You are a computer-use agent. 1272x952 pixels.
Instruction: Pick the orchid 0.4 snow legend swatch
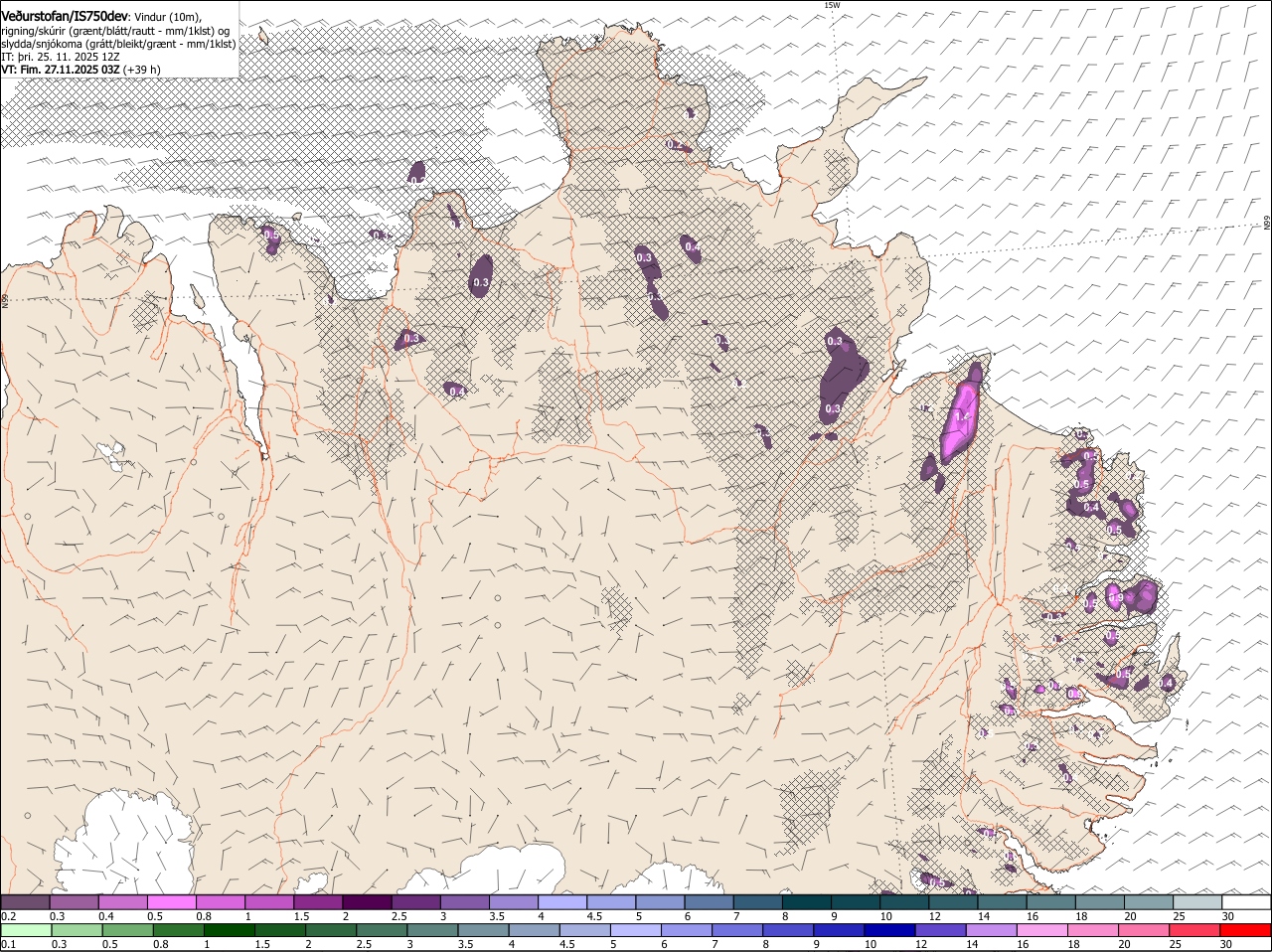(x=123, y=902)
